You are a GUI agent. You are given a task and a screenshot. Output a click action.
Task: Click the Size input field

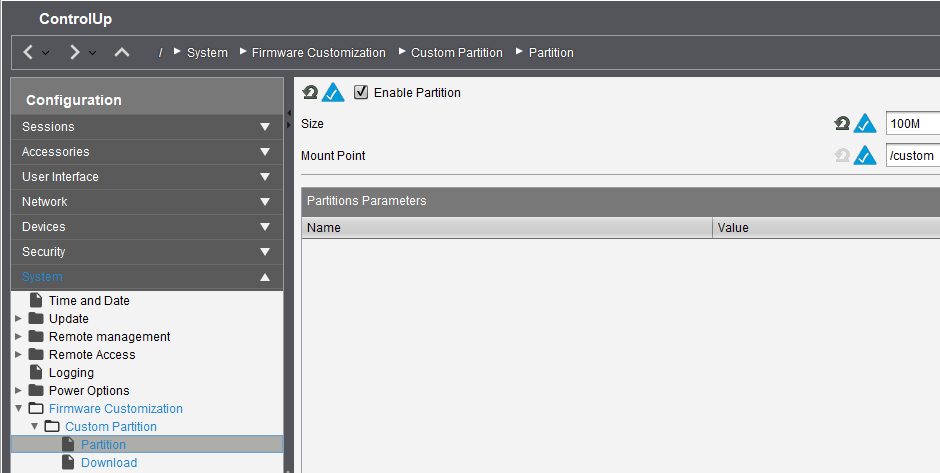tap(912, 124)
